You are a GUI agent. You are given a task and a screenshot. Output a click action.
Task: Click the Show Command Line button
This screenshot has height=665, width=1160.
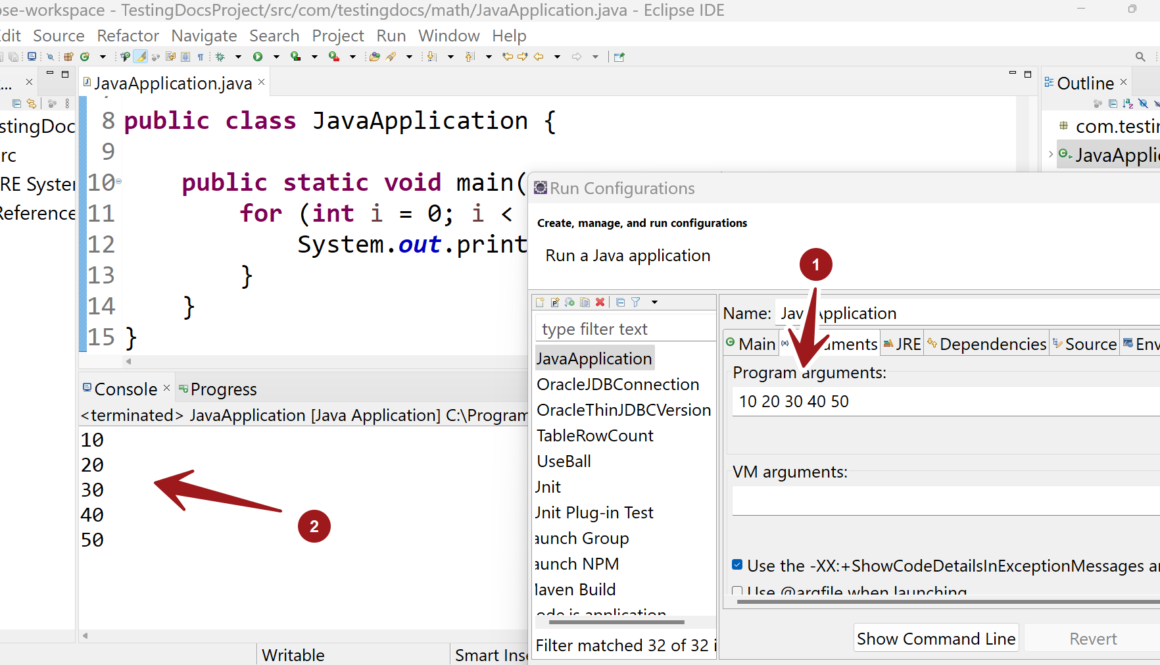tap(936, 638)
